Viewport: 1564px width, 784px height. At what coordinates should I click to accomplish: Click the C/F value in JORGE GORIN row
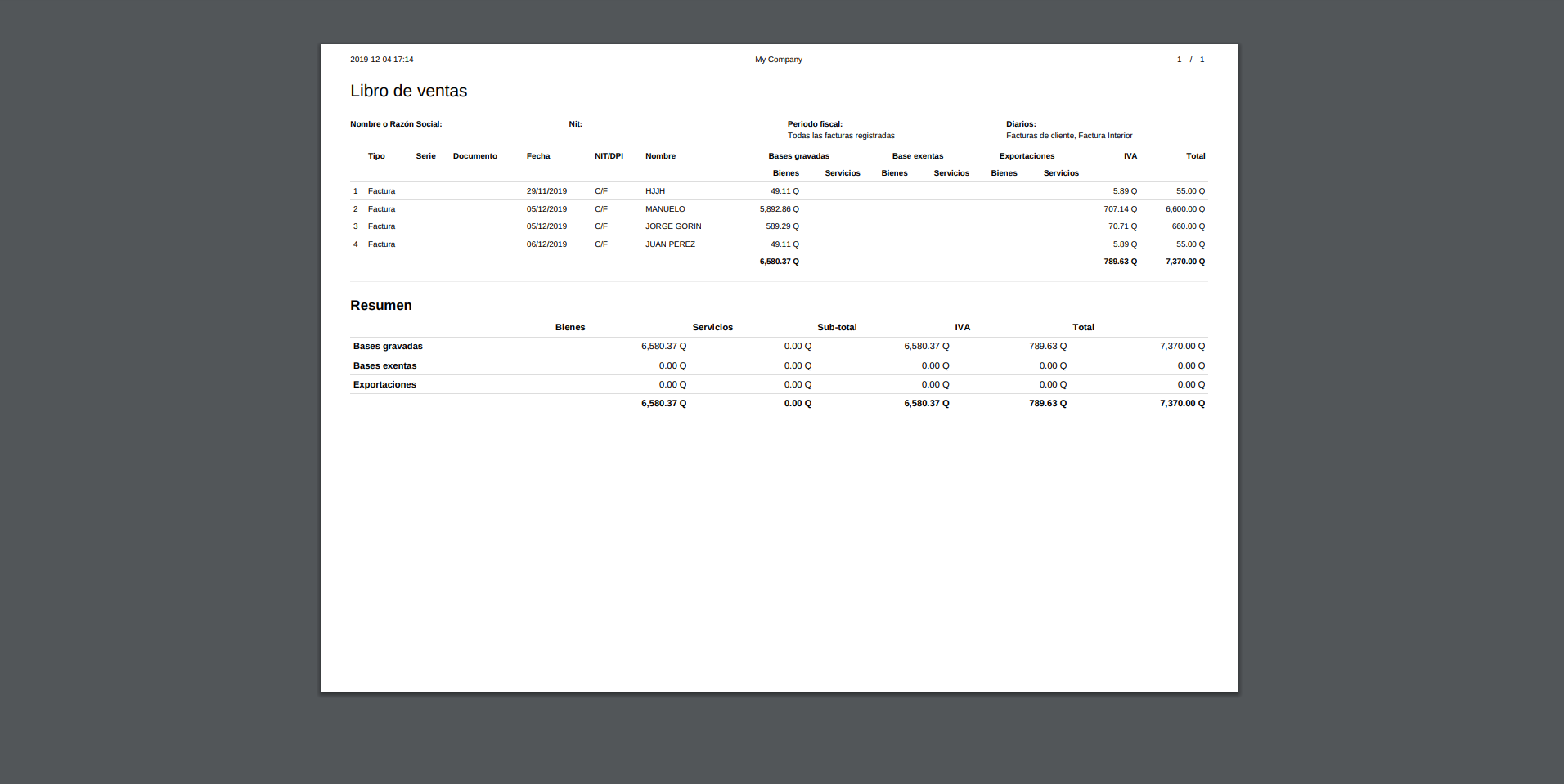coord(601,226)
